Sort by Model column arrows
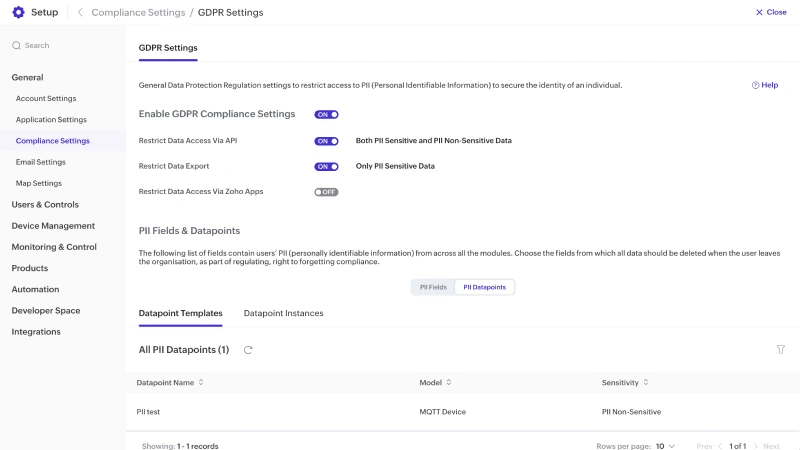 448,382
